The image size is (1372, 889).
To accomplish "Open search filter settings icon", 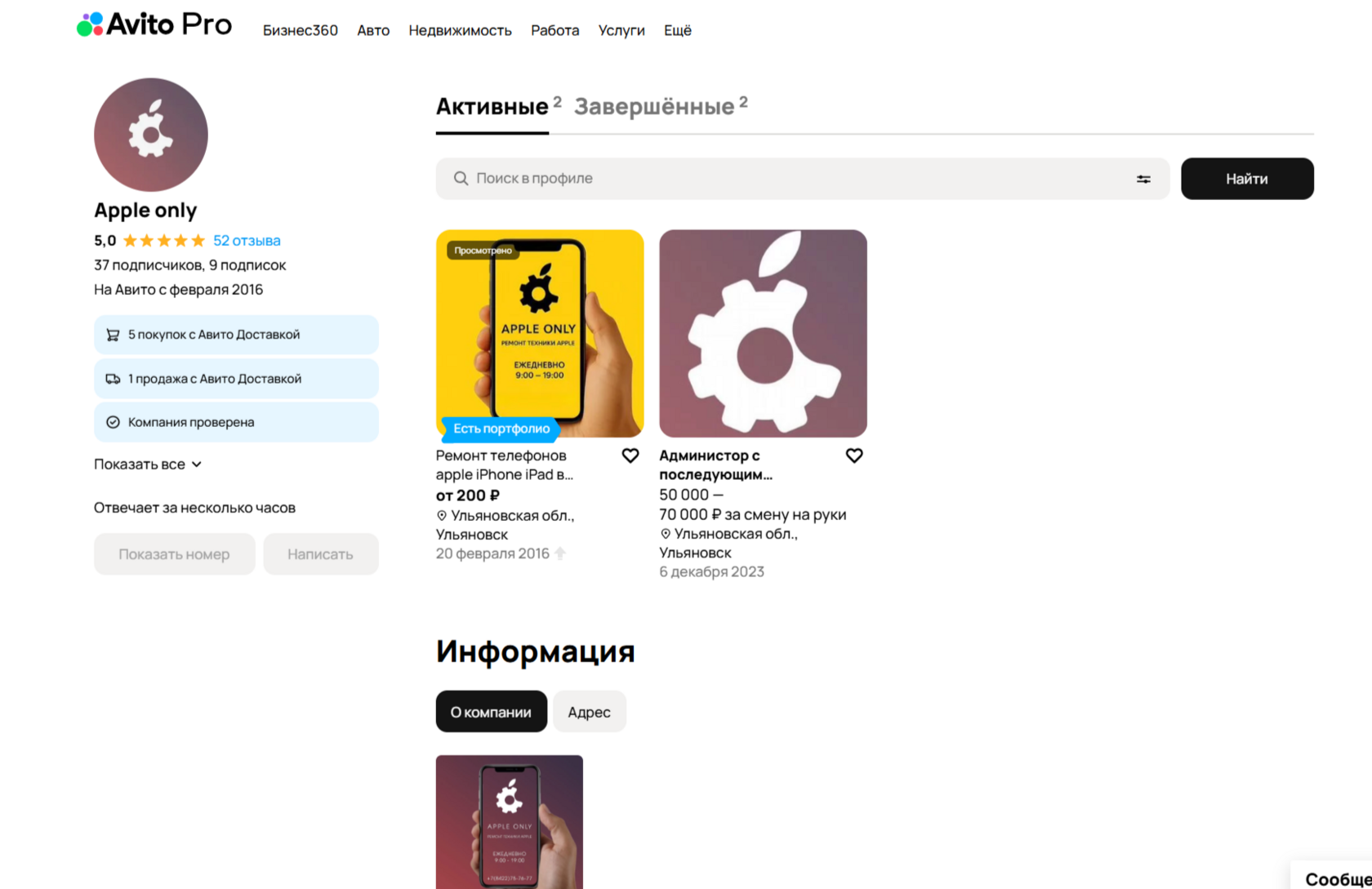I will coord(1143,179).
